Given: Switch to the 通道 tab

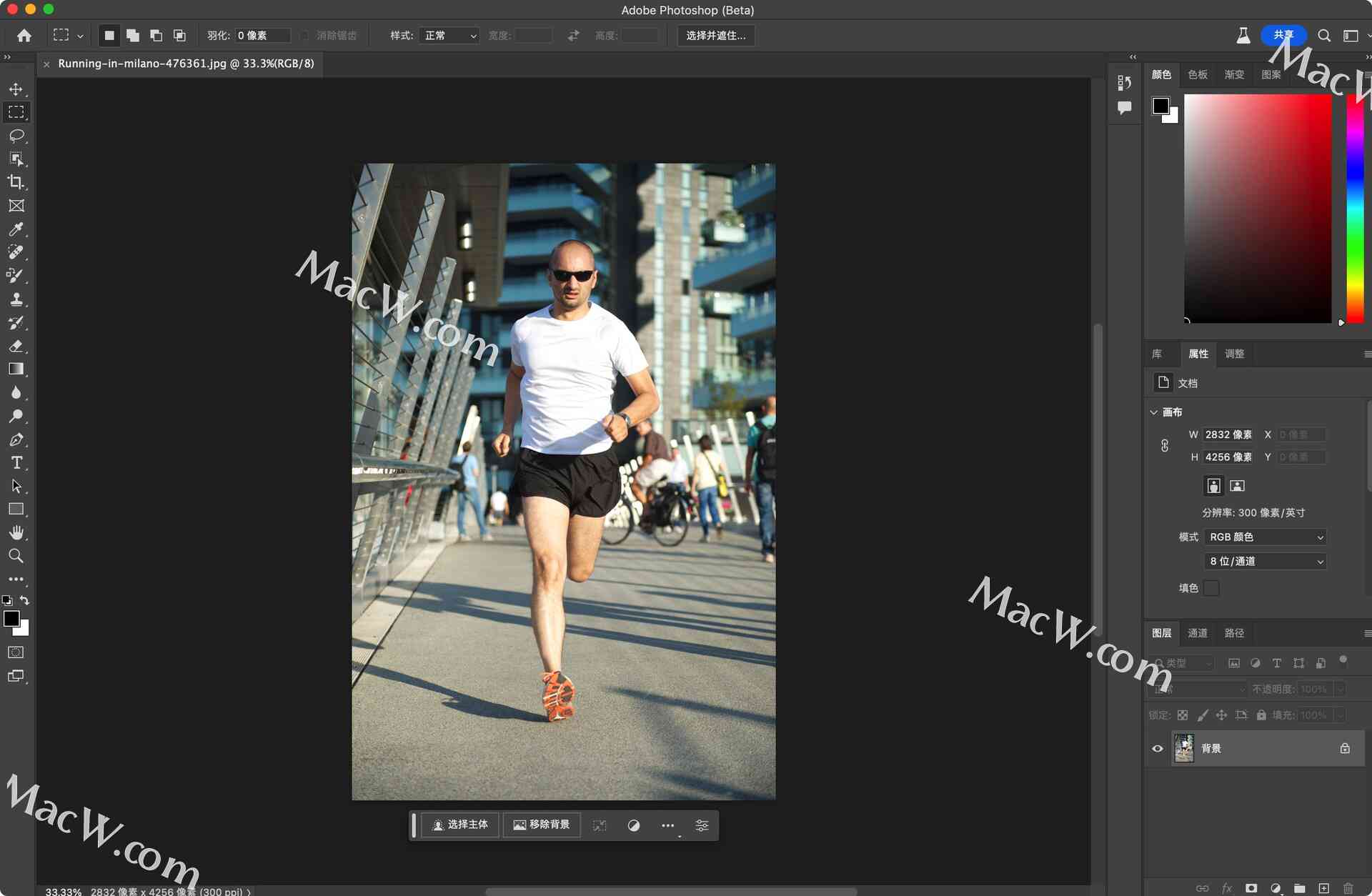Looking at the screenshot, I should 1198,633.
